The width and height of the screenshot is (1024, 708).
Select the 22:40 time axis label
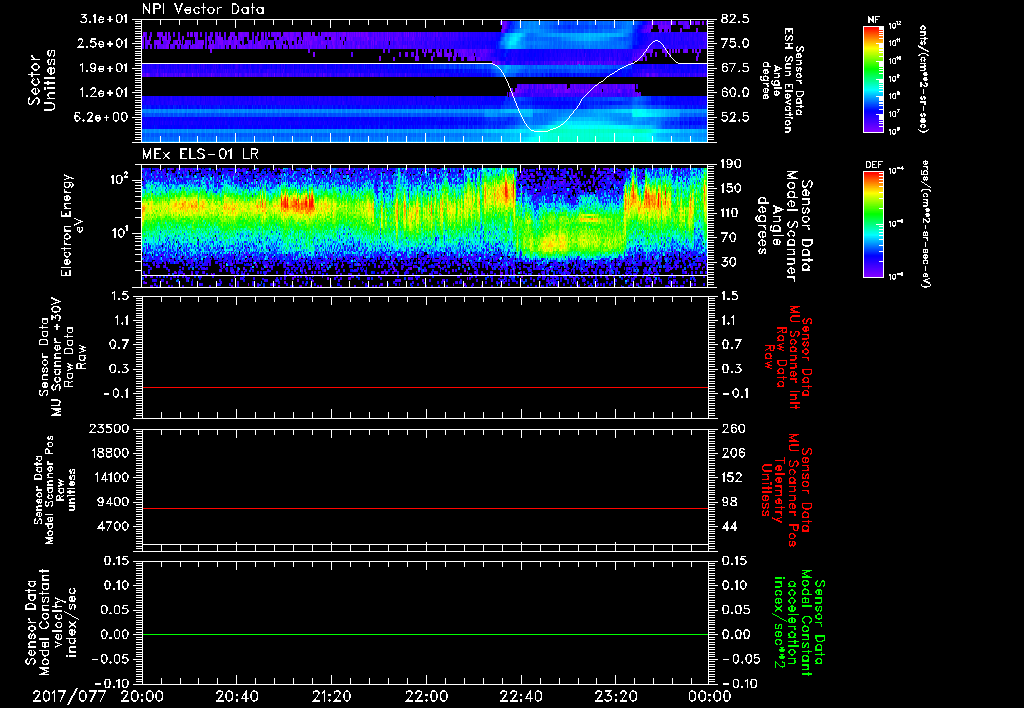pyautogui.click(x=520, y=694)
